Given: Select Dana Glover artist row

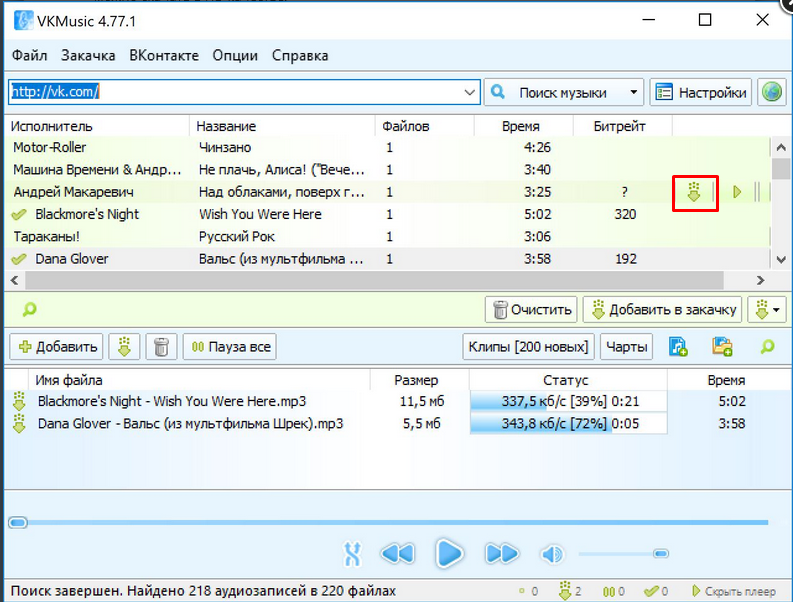Looking at the screenshot, I should point(388,259).
